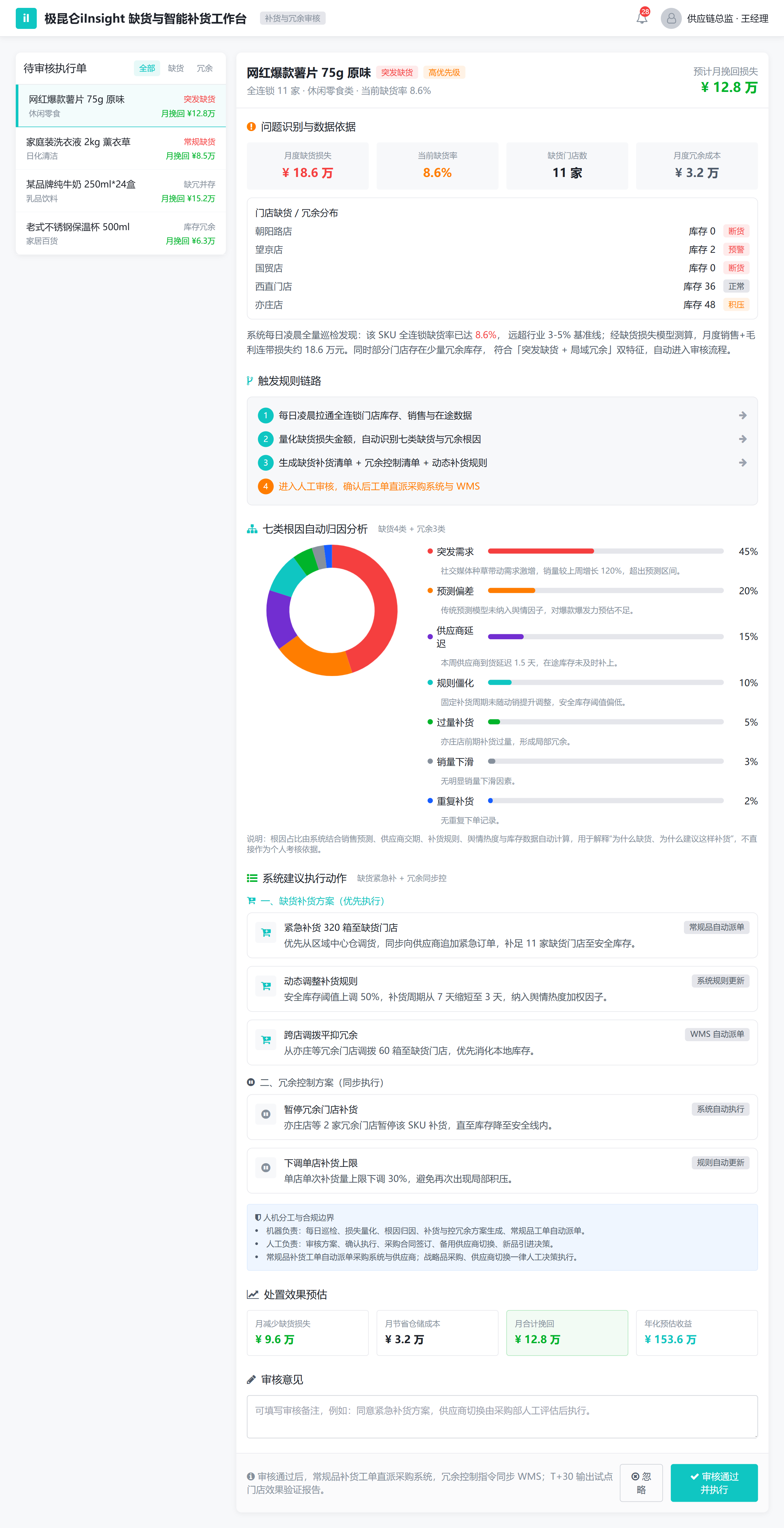Image resolution: width=784 pixels, height=1528 pixels.
Task: Click the pause icon on 下调单店补货上限 card
Action: click(266, 1168)
